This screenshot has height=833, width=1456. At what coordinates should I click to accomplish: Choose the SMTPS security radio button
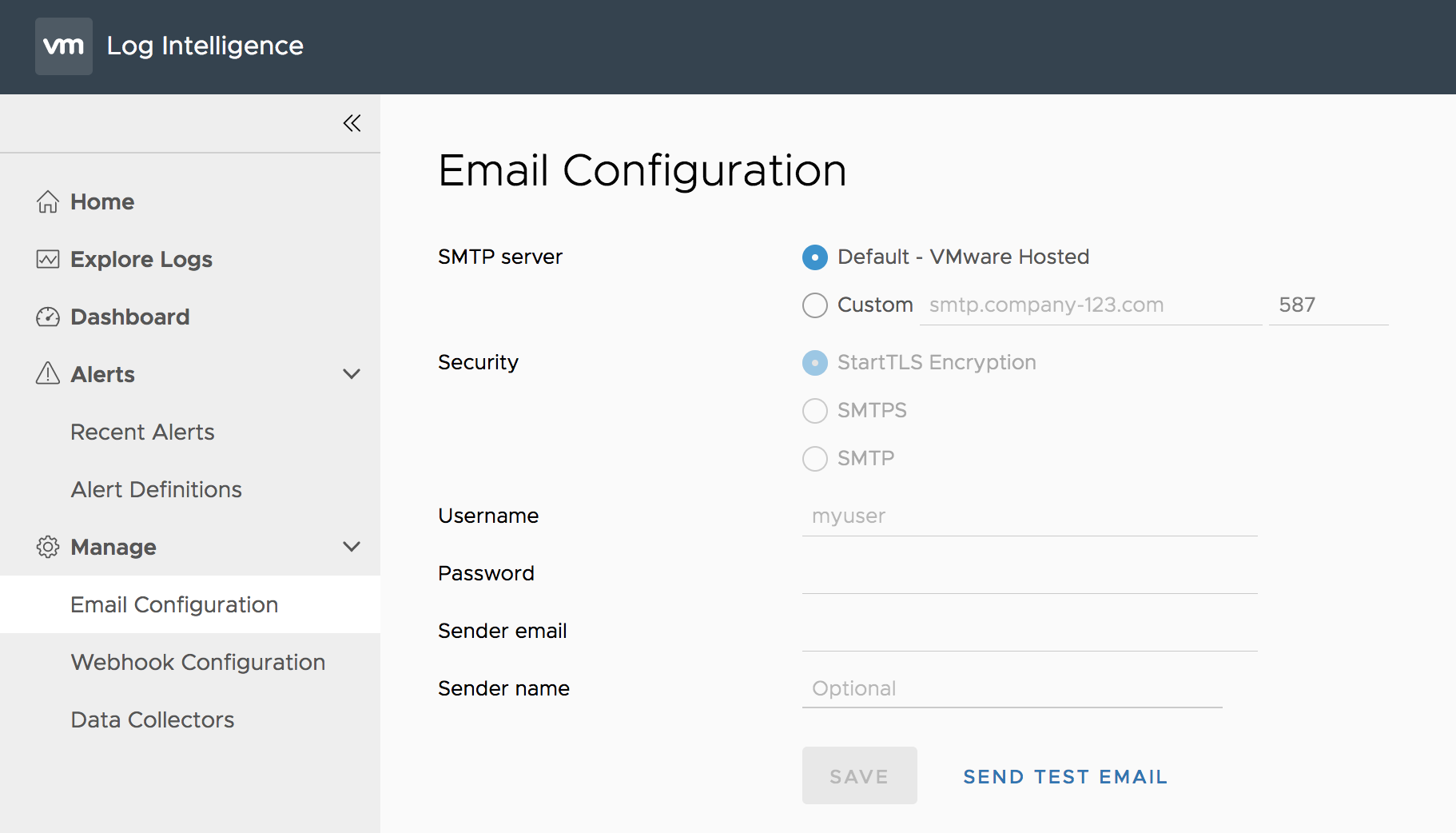pos(814,410)
